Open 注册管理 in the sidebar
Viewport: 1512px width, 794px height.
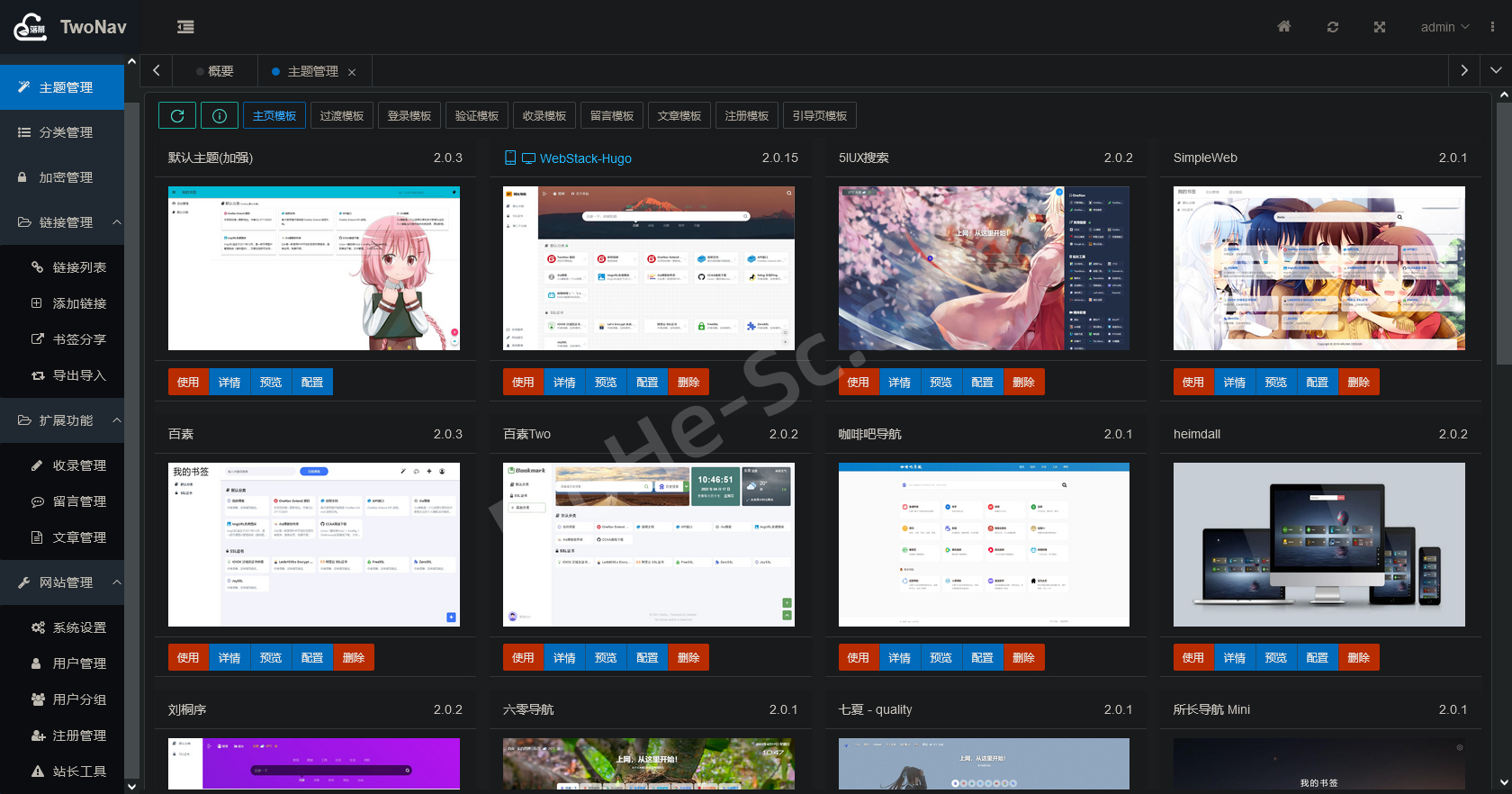coord(62,735)
